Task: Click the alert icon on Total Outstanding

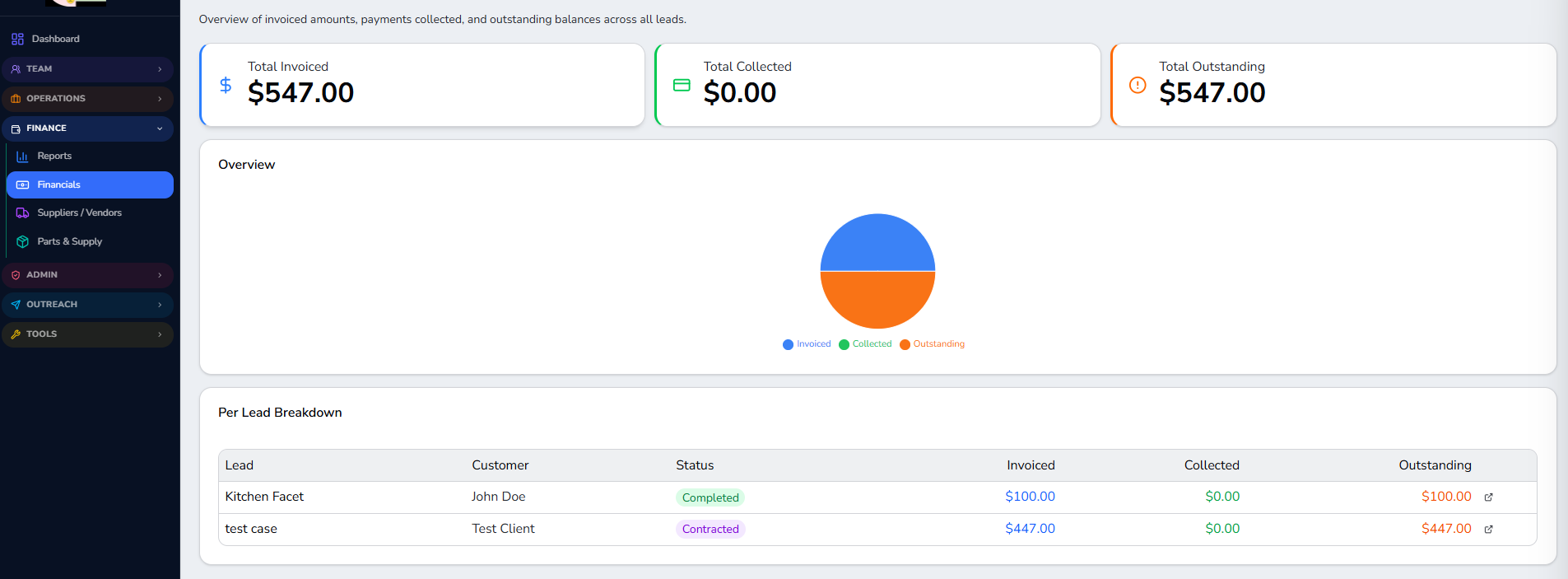Action: [x=1138, y=85]
